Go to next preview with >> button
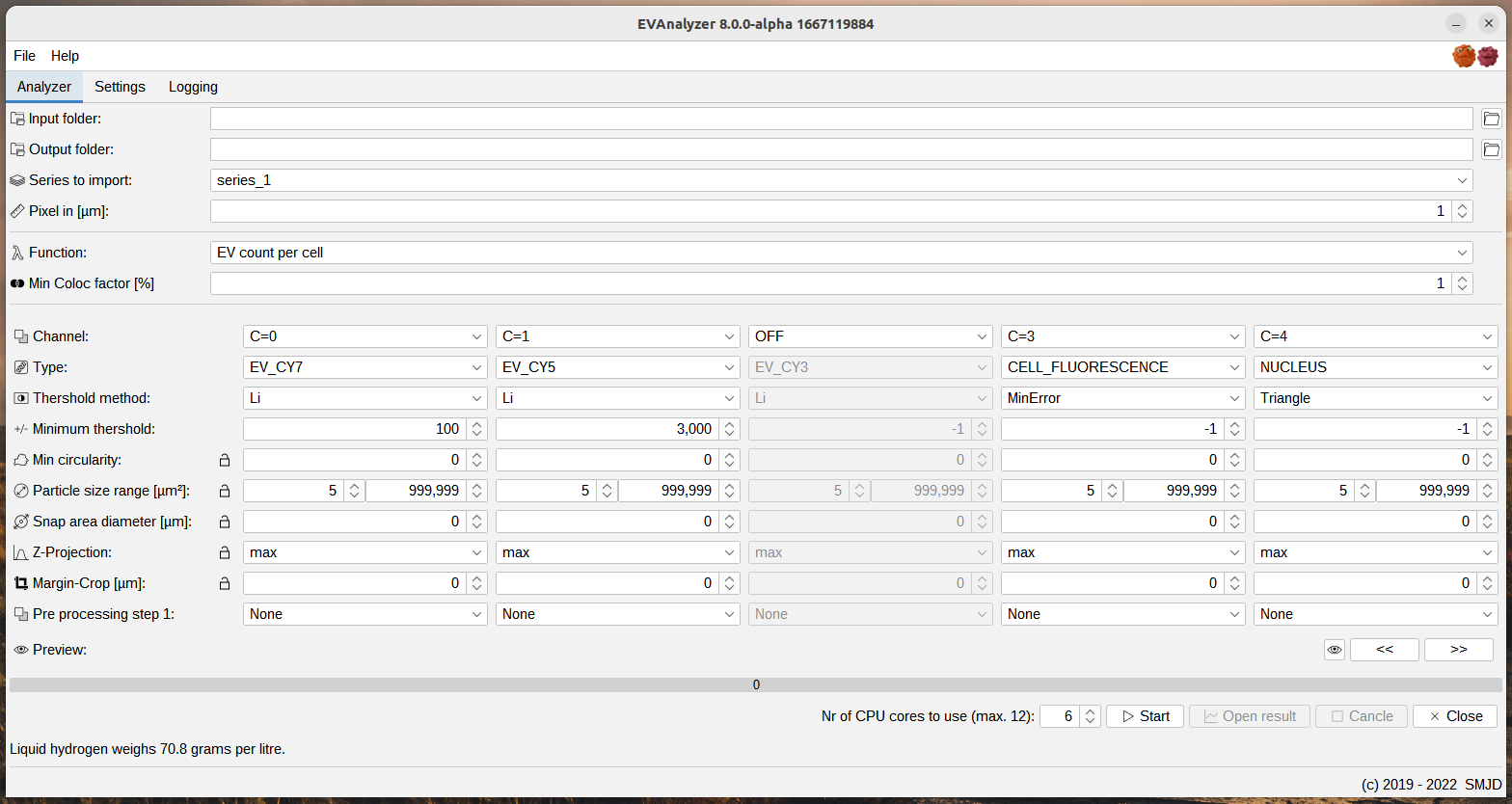 (x=1459, y=650)
